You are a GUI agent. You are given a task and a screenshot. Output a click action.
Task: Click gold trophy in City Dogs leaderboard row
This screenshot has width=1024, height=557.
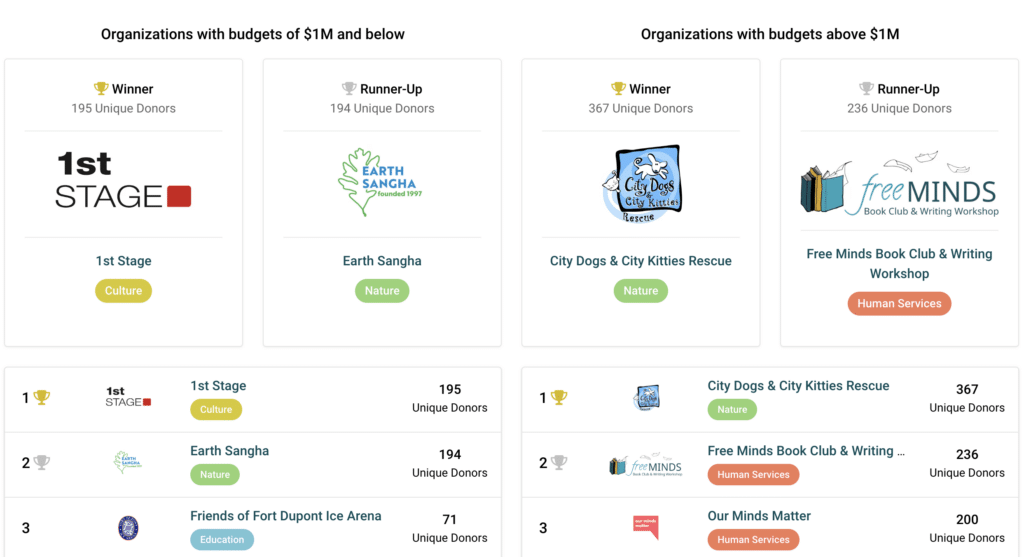pyautogui.click(x=559, y=397)
